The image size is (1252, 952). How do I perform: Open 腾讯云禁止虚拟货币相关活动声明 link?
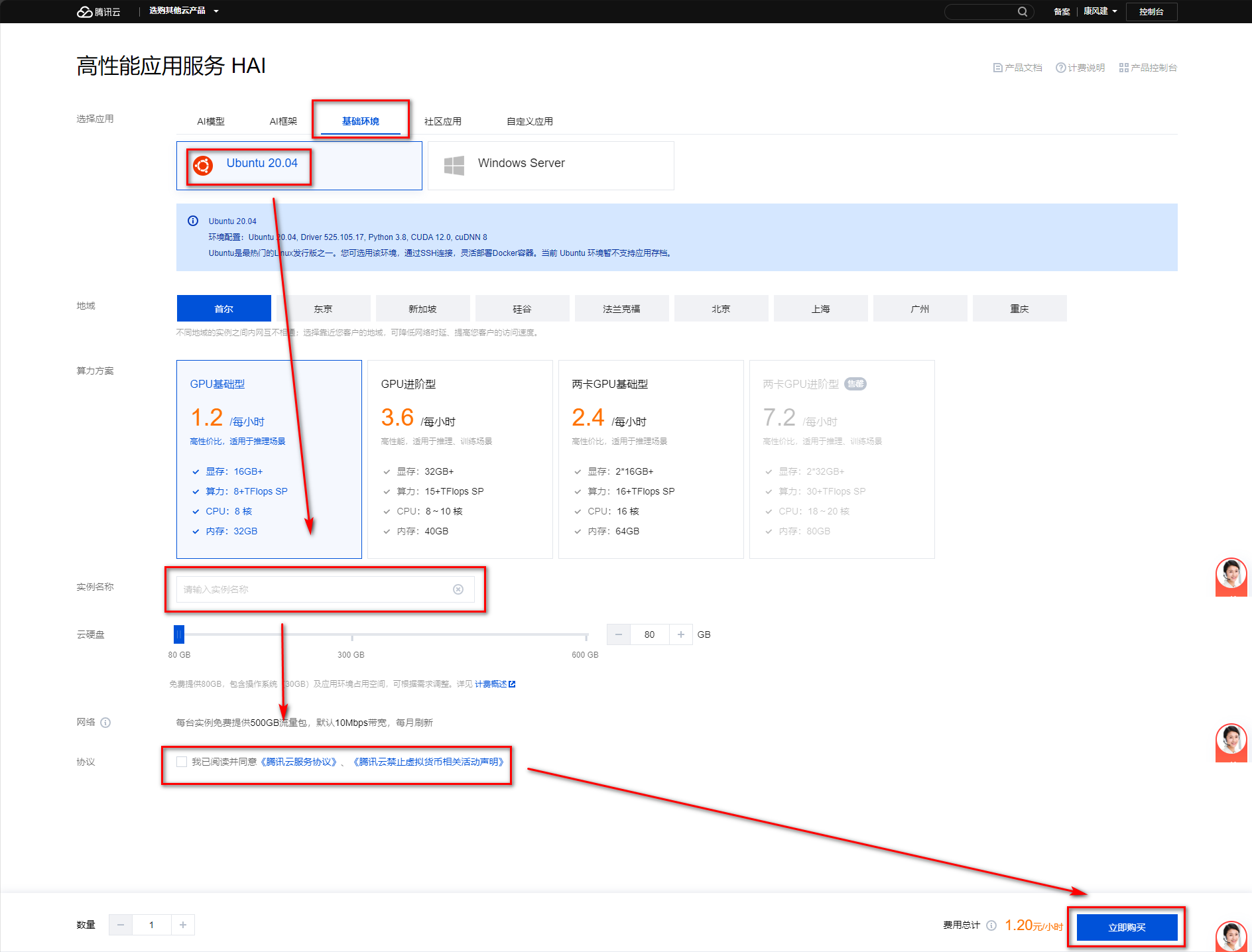pyautogui.click(x=429, y=762)
